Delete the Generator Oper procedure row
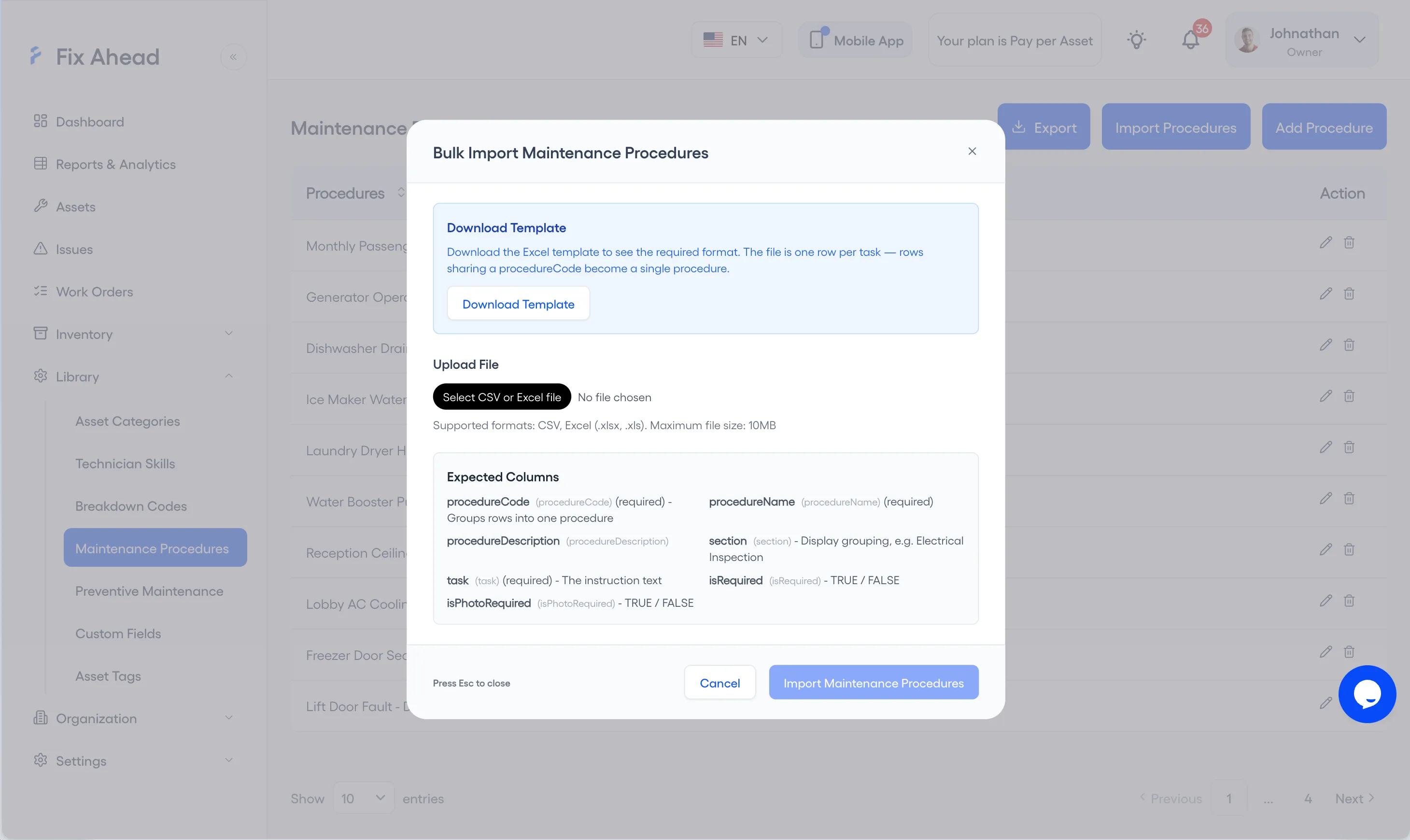Image resolution: width=1410 pixels, height=840 pixels. point(1349,293)
